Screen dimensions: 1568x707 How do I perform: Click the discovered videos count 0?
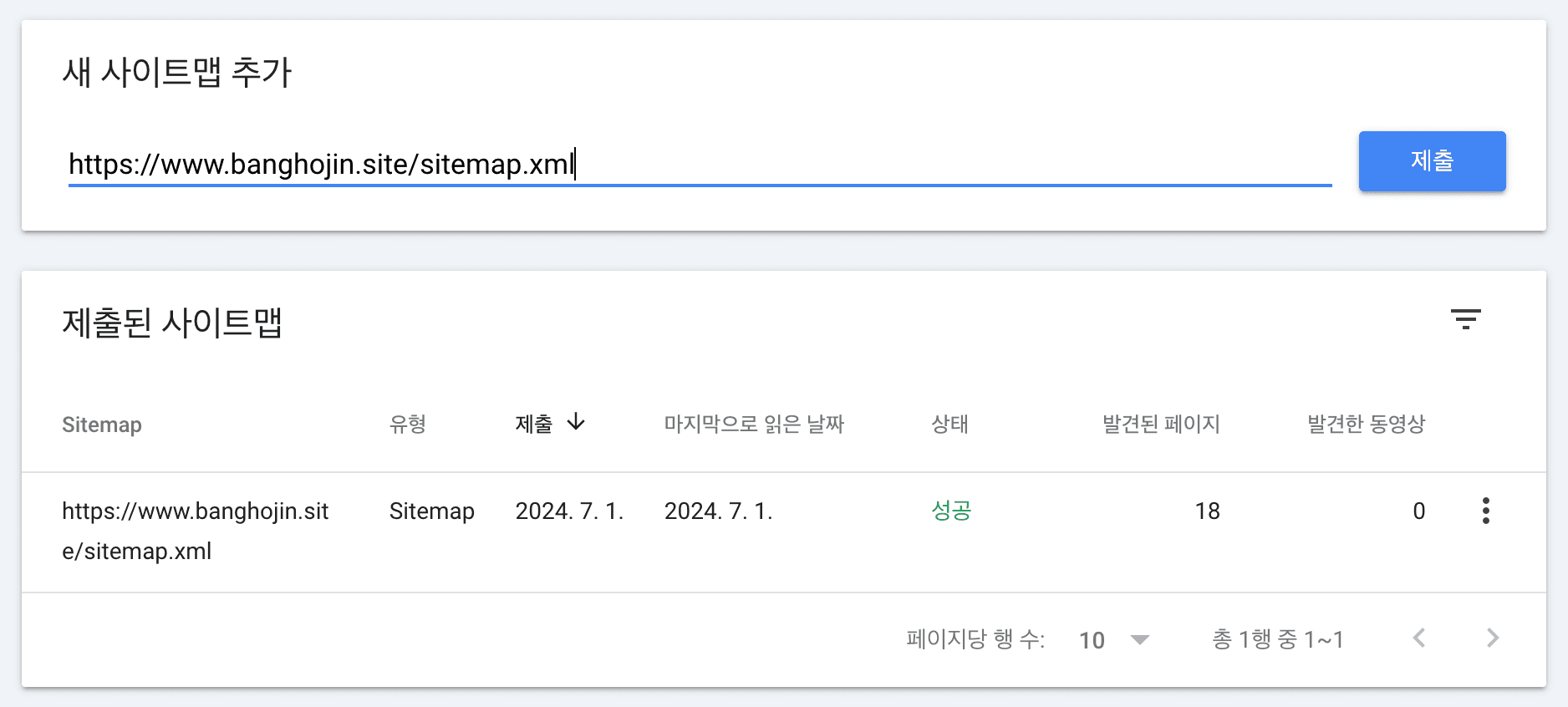point(1418,511)
